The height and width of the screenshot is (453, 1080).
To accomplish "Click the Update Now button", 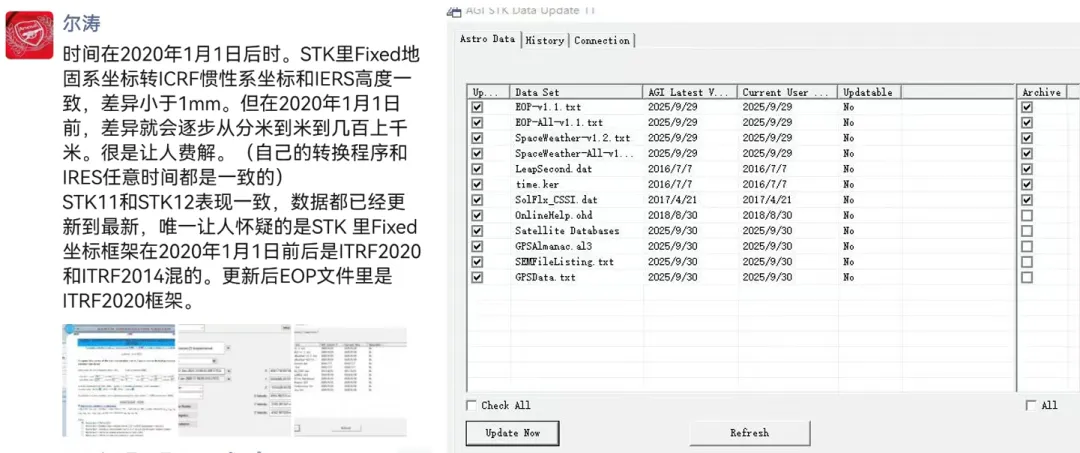I will pyautogui.click(x=512, y=433).
